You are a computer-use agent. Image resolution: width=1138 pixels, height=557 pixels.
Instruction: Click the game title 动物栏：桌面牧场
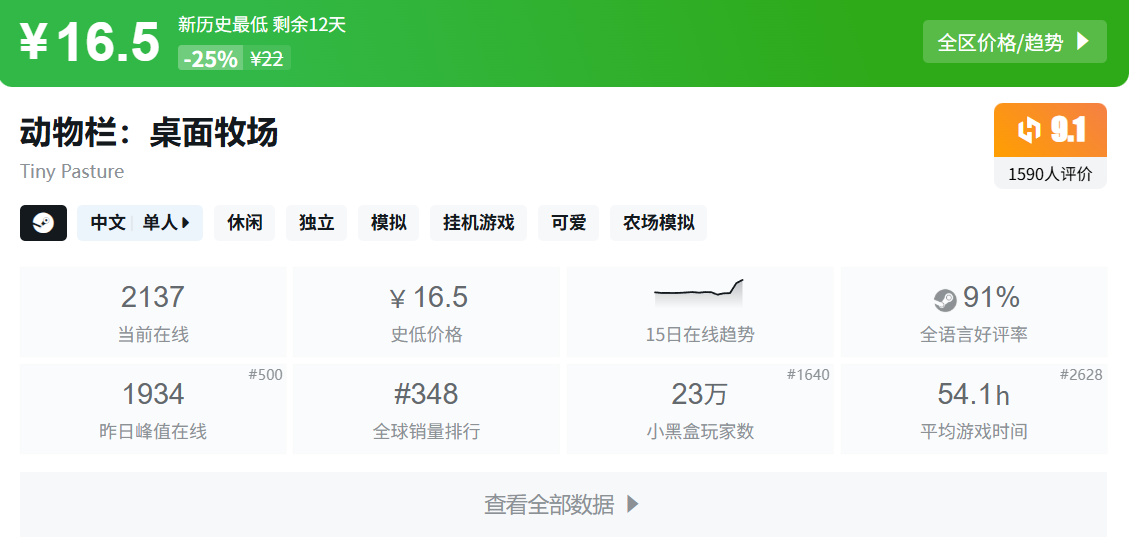(149, 134)
